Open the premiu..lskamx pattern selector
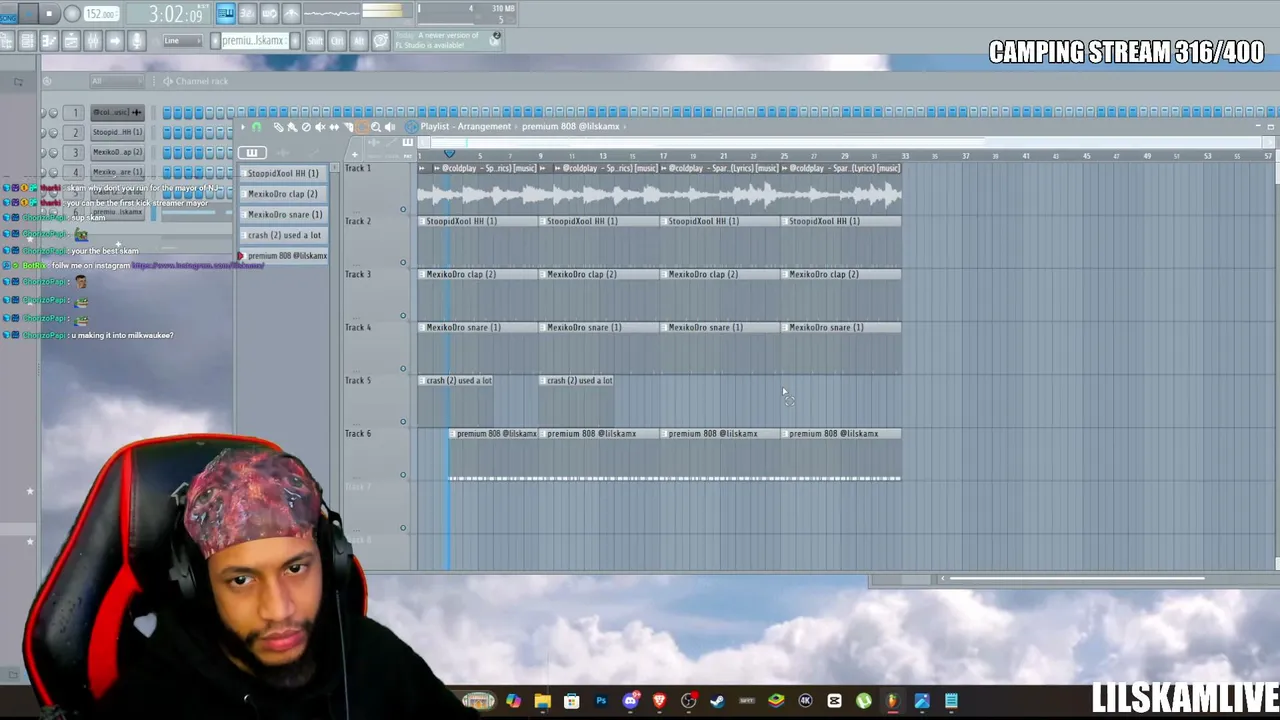 (254, 41)
